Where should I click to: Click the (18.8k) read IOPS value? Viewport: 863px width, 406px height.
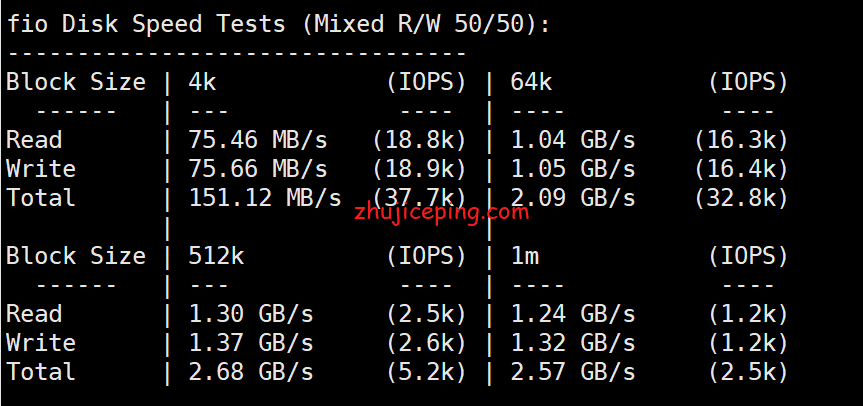point(419,140)
